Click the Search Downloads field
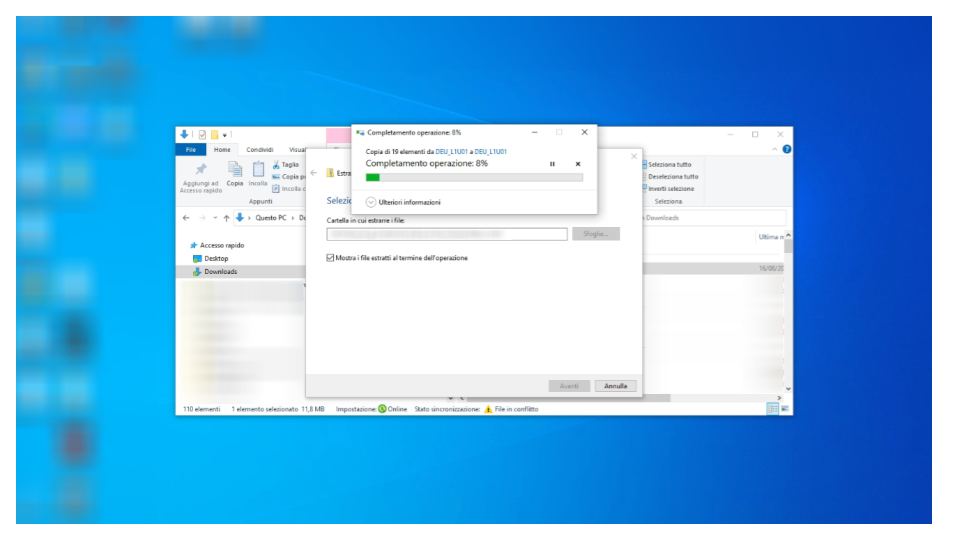The image size is (960, 540). tap(714, 218)
